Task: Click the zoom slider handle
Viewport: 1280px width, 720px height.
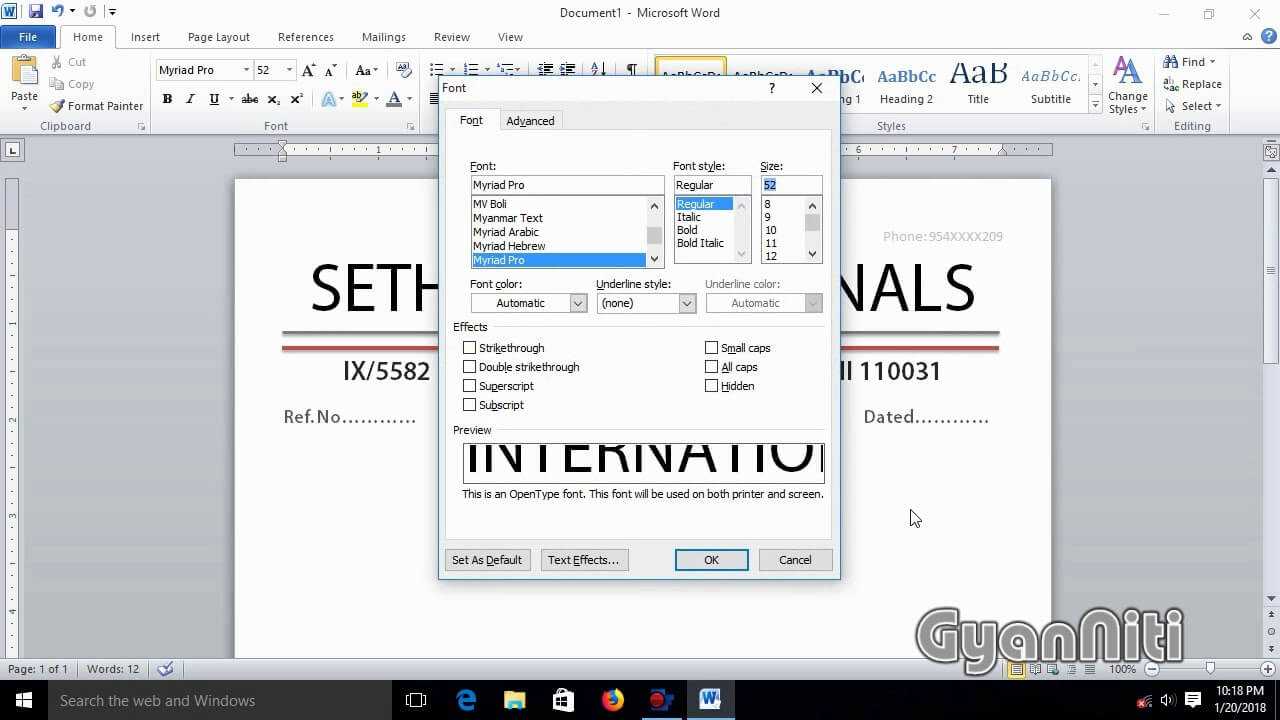Action: click(x=1210, y=669)
